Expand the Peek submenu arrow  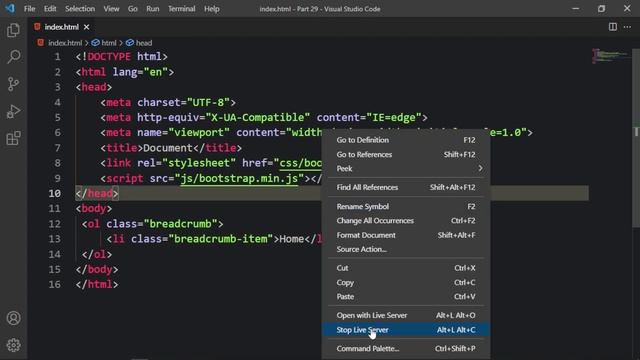[x=480, y=169]
